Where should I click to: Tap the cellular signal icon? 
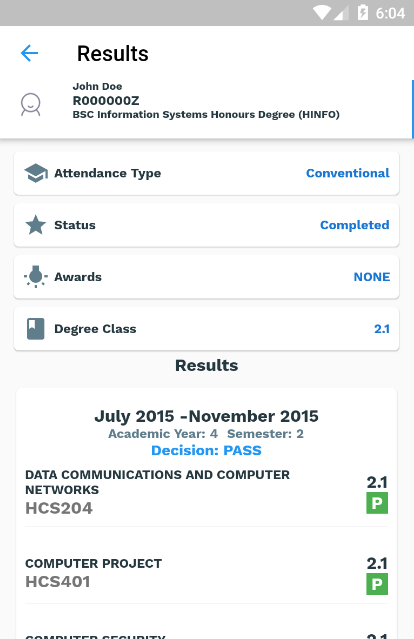pos(341,13)
